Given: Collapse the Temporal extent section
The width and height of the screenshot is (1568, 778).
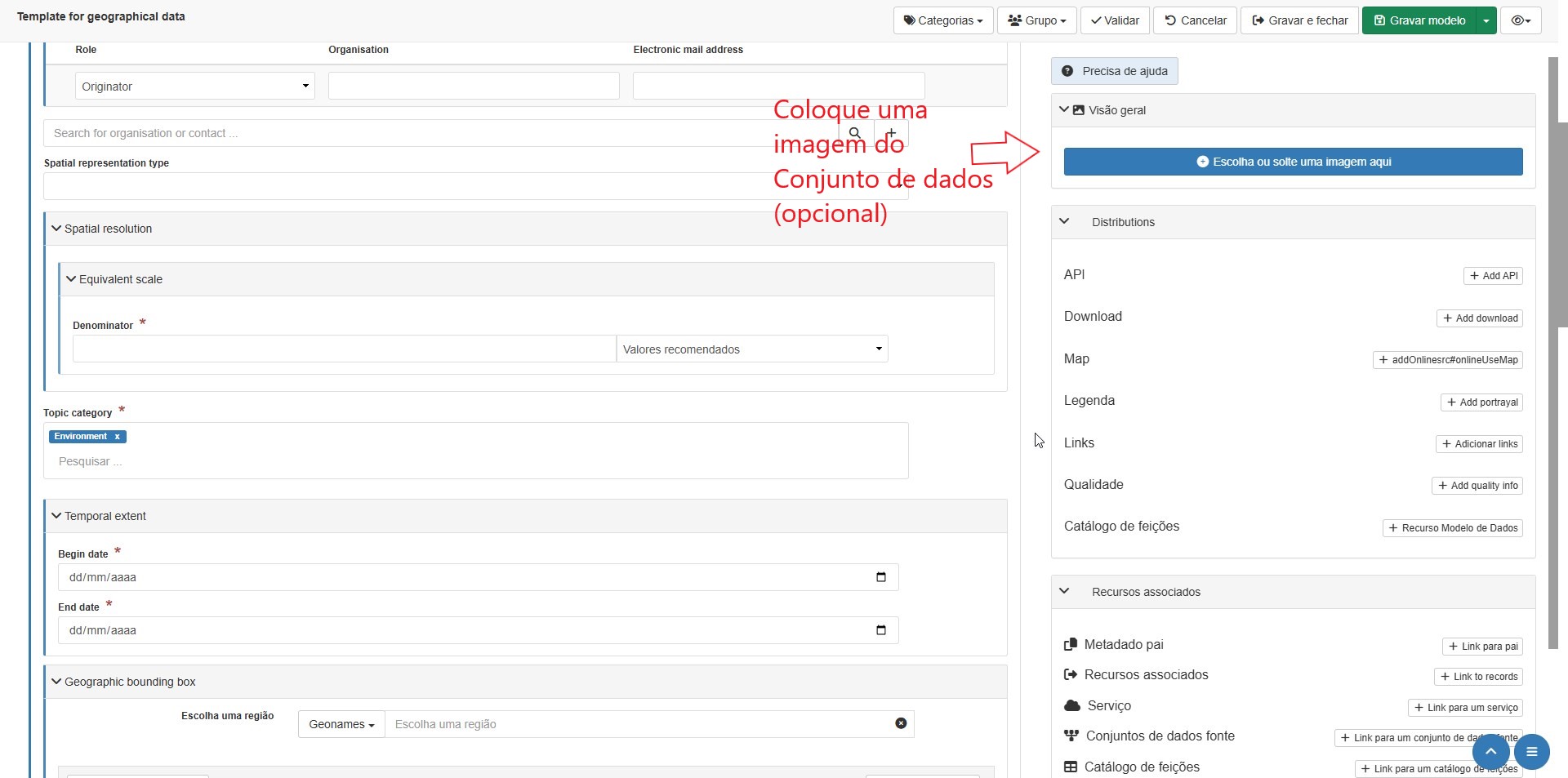Looking at the screenshot, I should click(56, 516).
